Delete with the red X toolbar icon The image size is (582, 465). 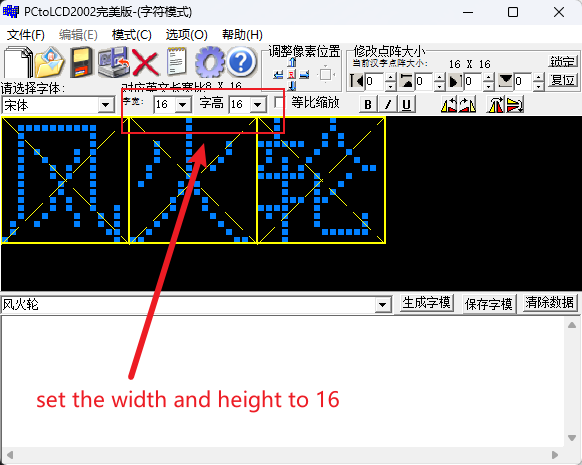(145, 63)
